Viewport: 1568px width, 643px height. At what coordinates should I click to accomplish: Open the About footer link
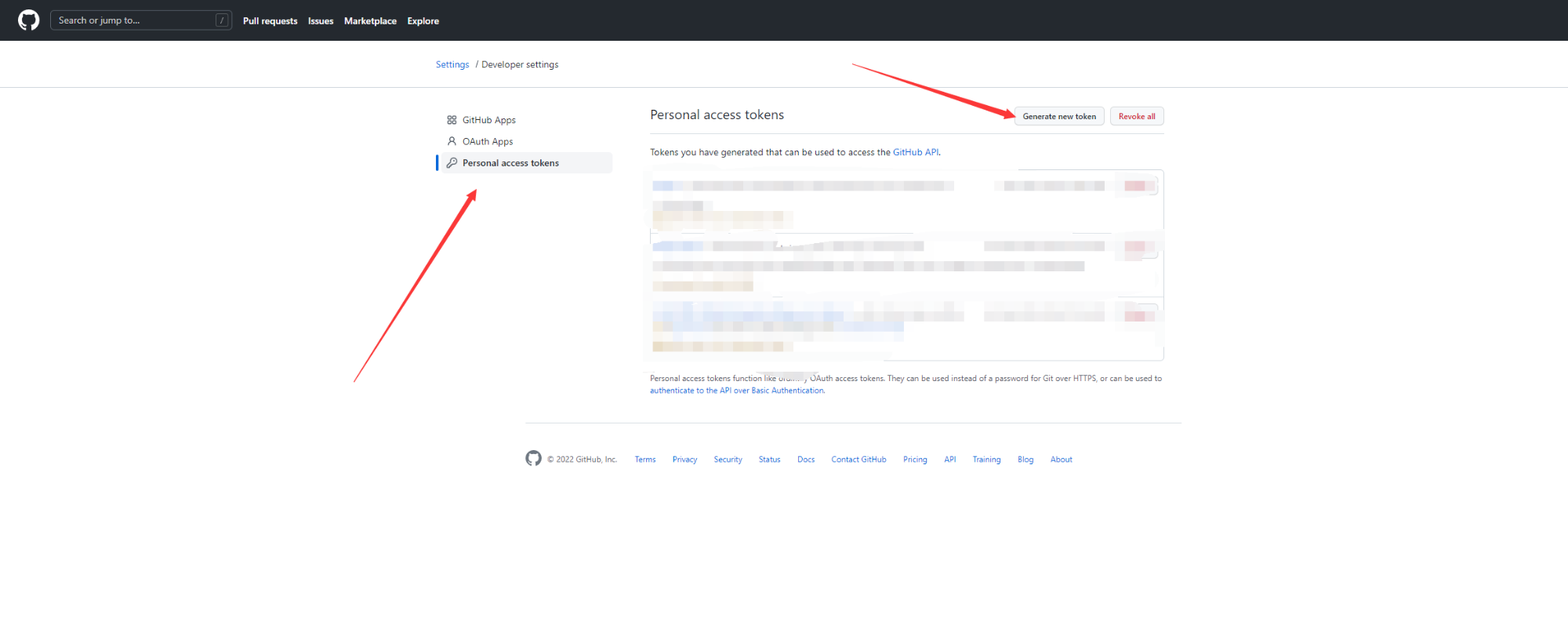[x=1062, y=460]
